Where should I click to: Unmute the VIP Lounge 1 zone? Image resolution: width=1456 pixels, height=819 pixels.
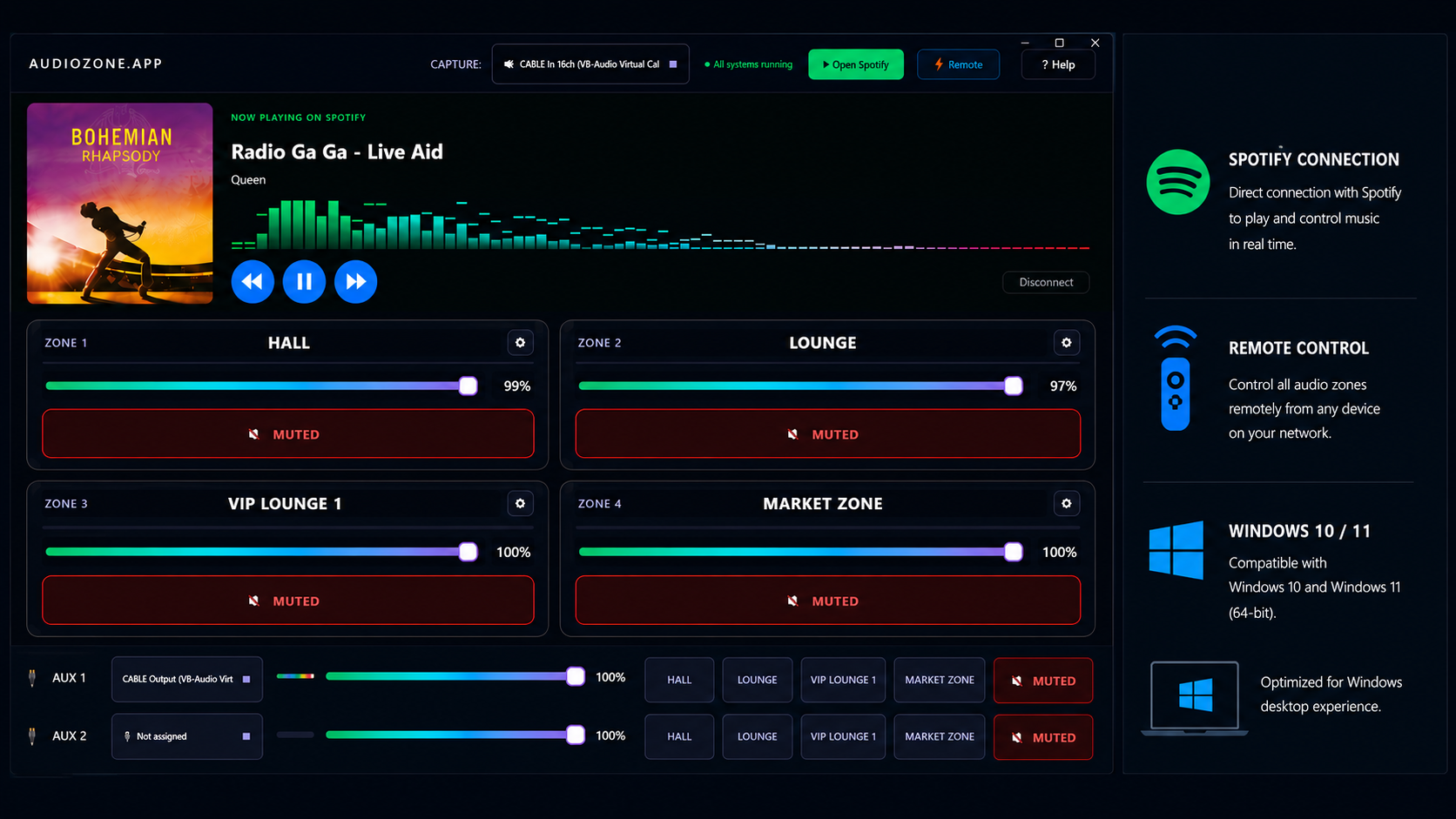[x=287, y=601]
